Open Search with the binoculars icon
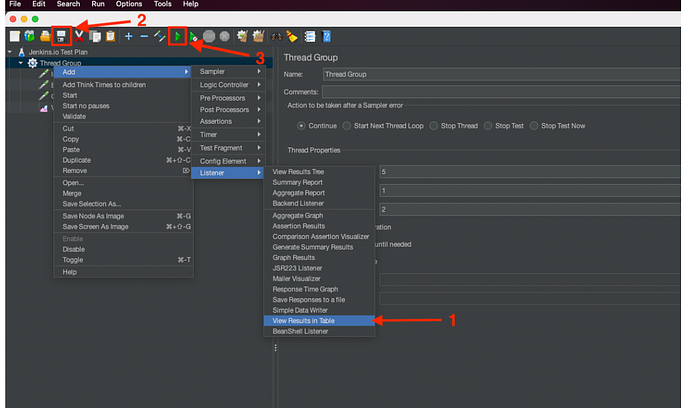Image resolution: width=684 pixels, height=408 pixels. click(276, 36)
